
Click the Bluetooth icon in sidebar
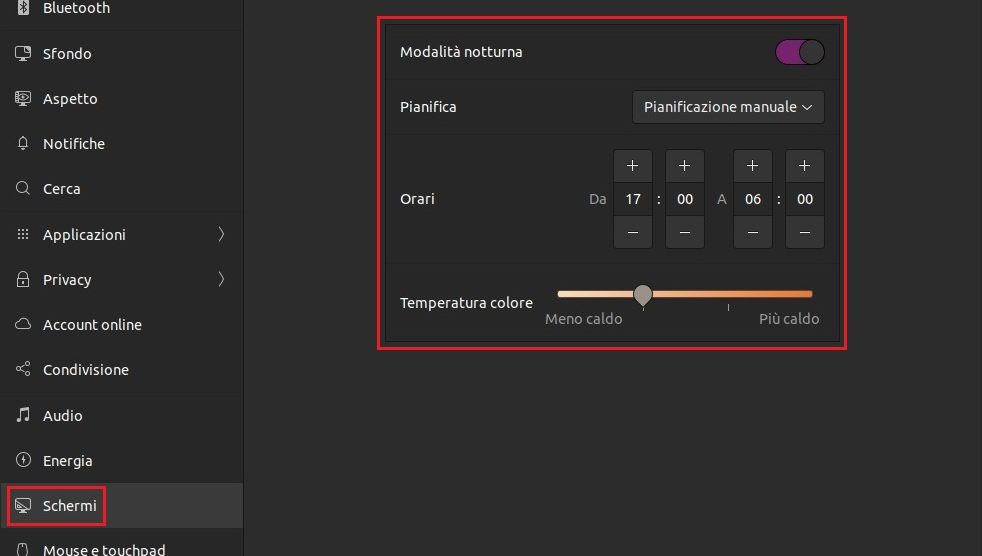[x=23, y=9]
